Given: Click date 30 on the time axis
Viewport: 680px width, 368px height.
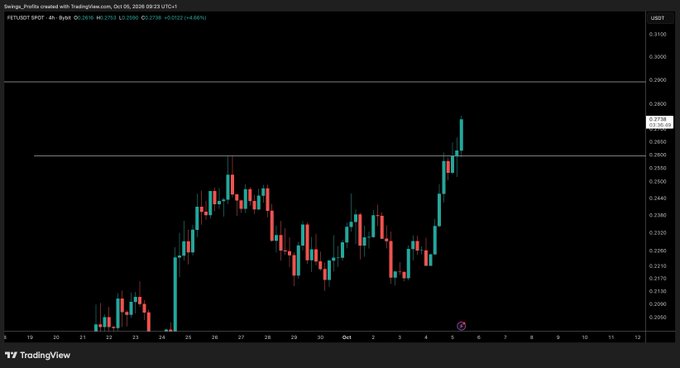Looking at the screenshot, I should tap(320, 337).
